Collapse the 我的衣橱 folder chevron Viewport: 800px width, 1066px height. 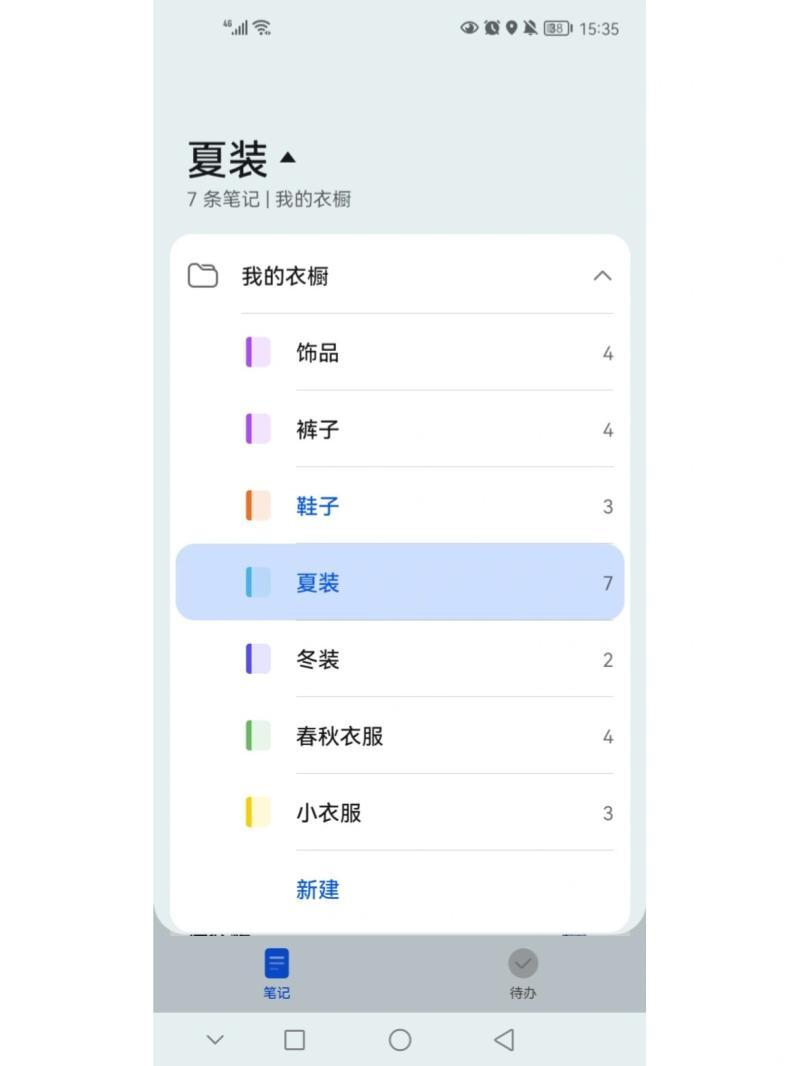click(x=602, y=276)
